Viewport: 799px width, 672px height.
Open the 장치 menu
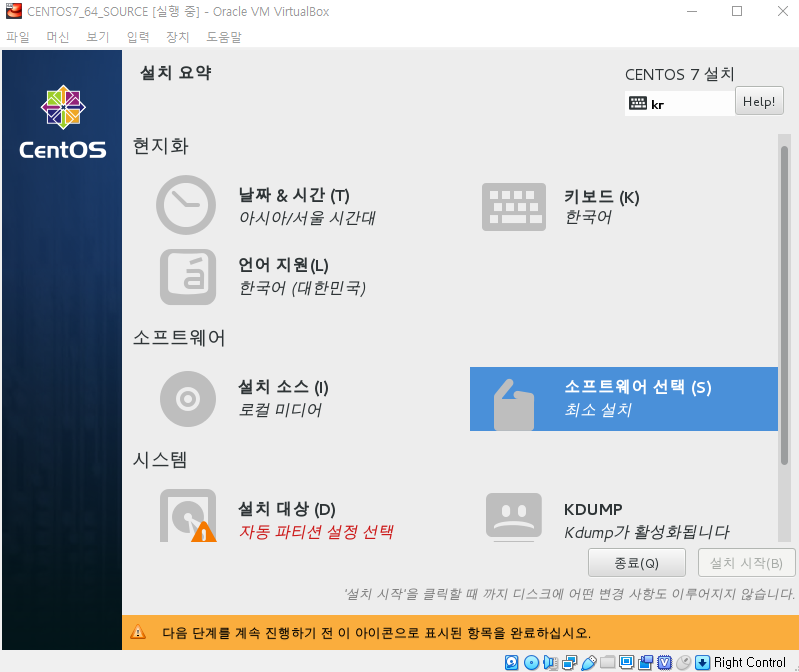coord(177,37)
